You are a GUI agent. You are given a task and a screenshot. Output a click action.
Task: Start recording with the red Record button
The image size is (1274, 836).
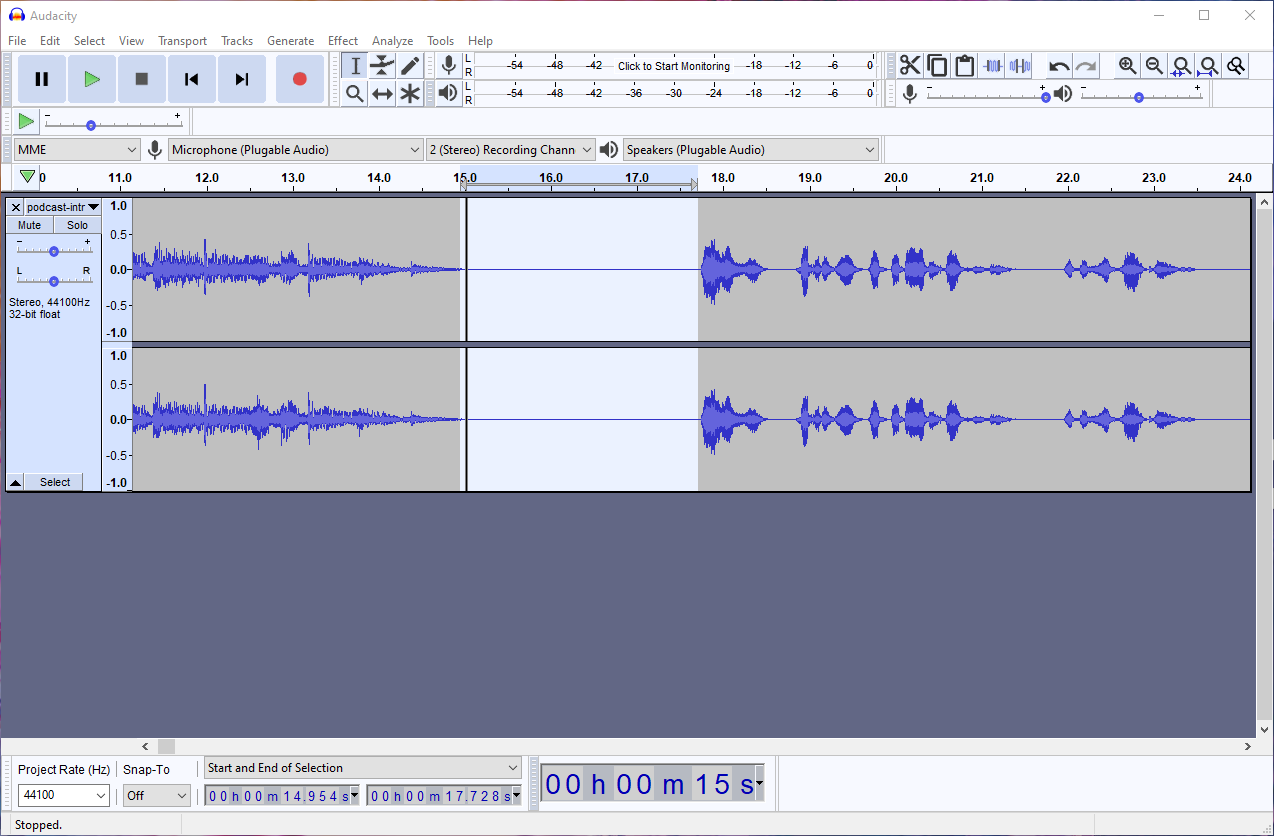tap(299, 79)
